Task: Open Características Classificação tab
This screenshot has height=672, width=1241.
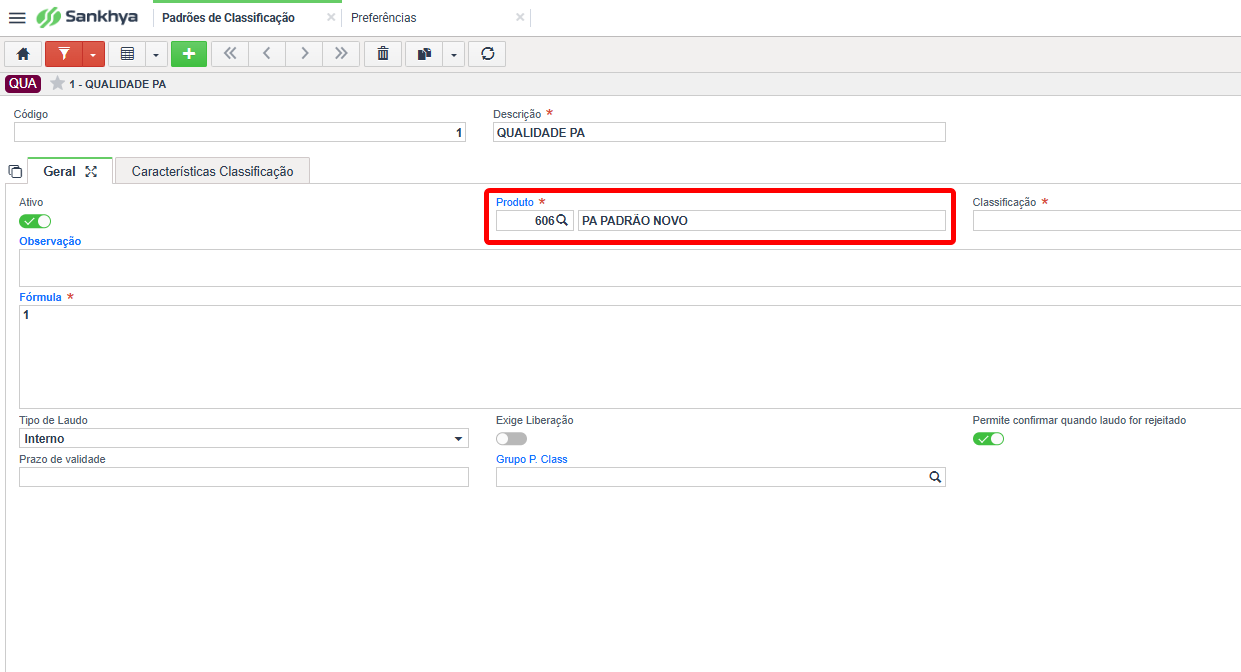Action: pos(212,171)
